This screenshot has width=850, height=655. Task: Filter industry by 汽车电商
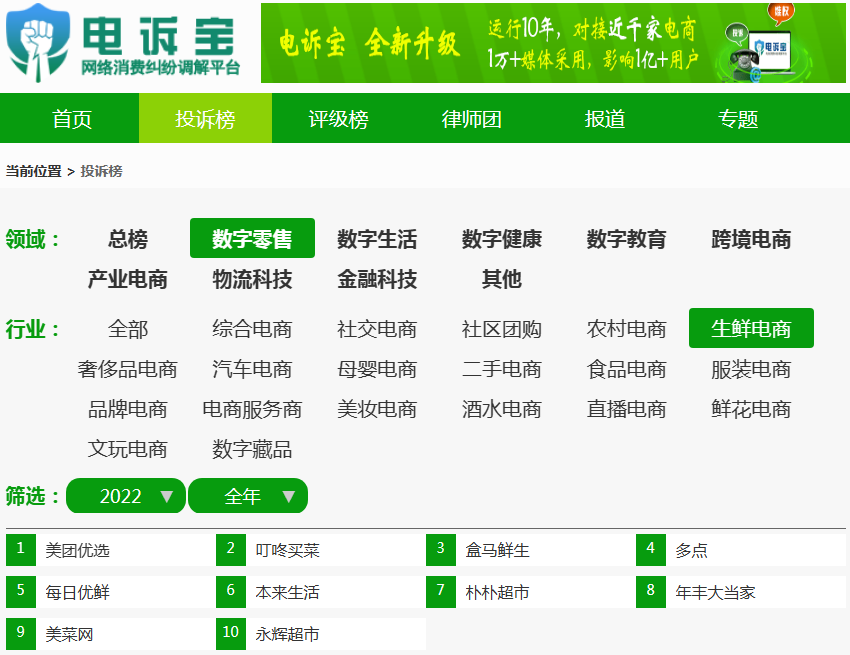252,369
